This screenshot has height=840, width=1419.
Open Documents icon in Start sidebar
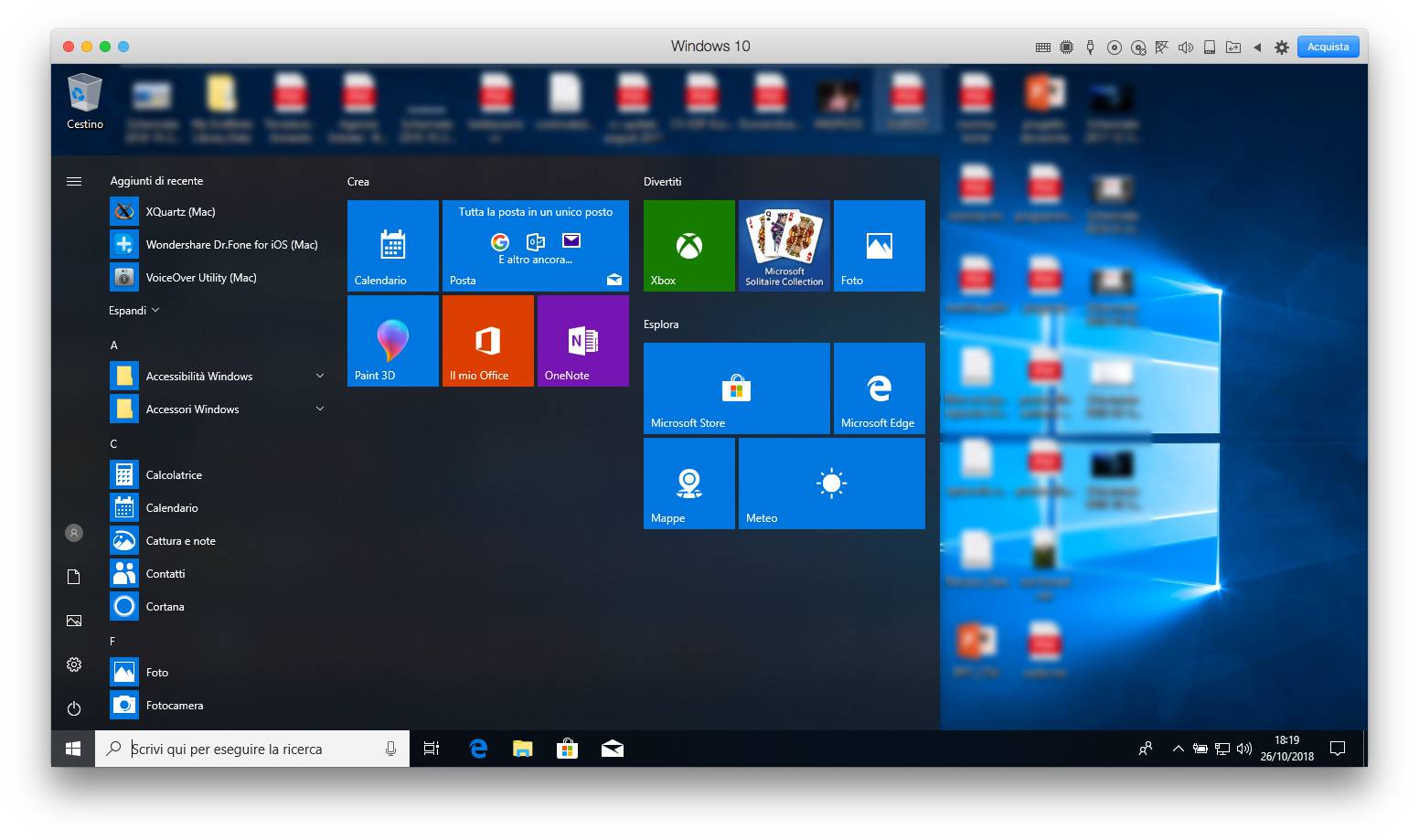point(74,577)
